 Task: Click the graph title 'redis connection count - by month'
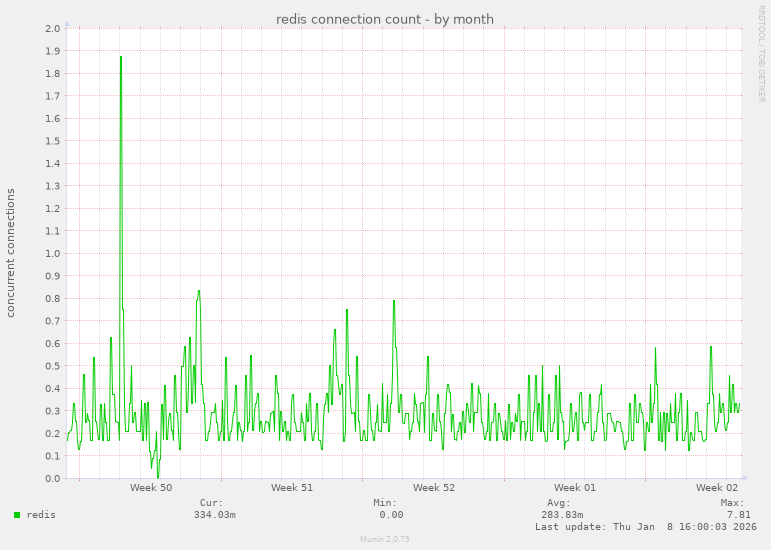[385, 19]
